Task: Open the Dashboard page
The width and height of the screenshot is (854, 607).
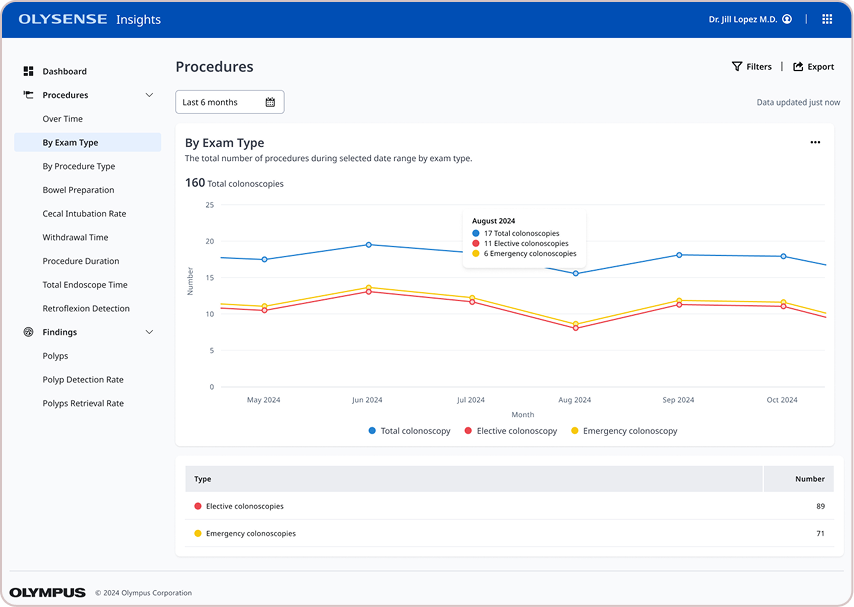Action: pyautogui.click(x=64, y=71)
